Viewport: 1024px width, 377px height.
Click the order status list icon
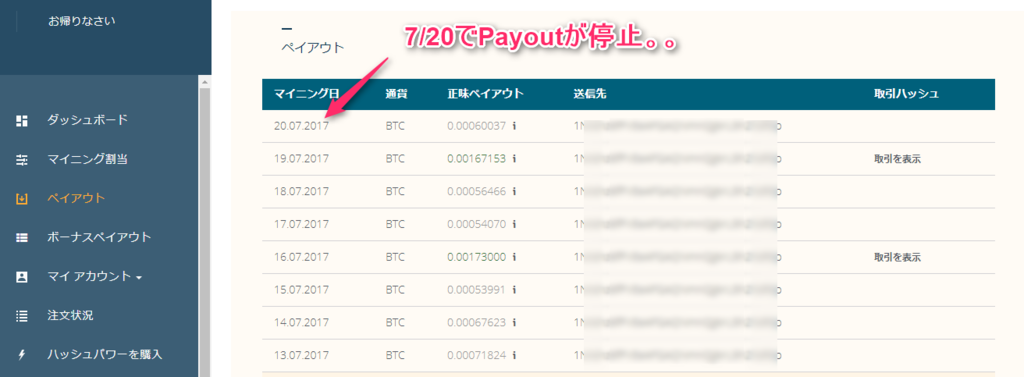(22, 316)
